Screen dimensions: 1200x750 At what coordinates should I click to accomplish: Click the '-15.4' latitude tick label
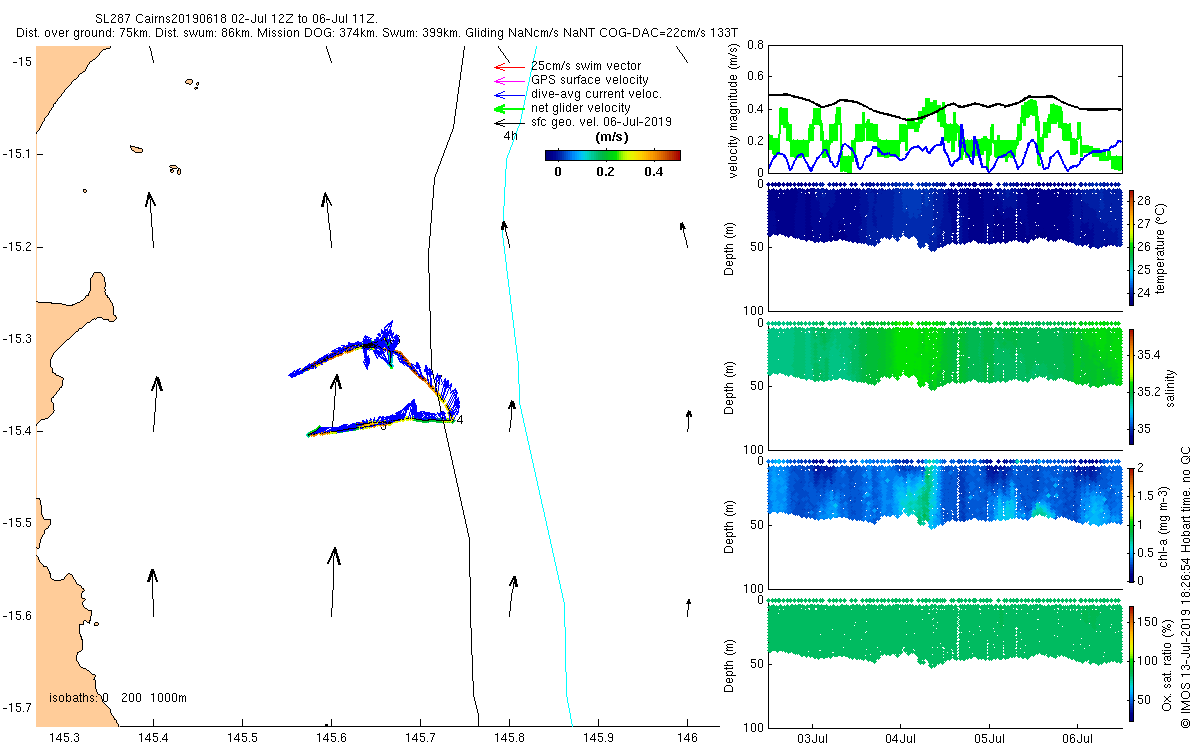coord(17,431)
